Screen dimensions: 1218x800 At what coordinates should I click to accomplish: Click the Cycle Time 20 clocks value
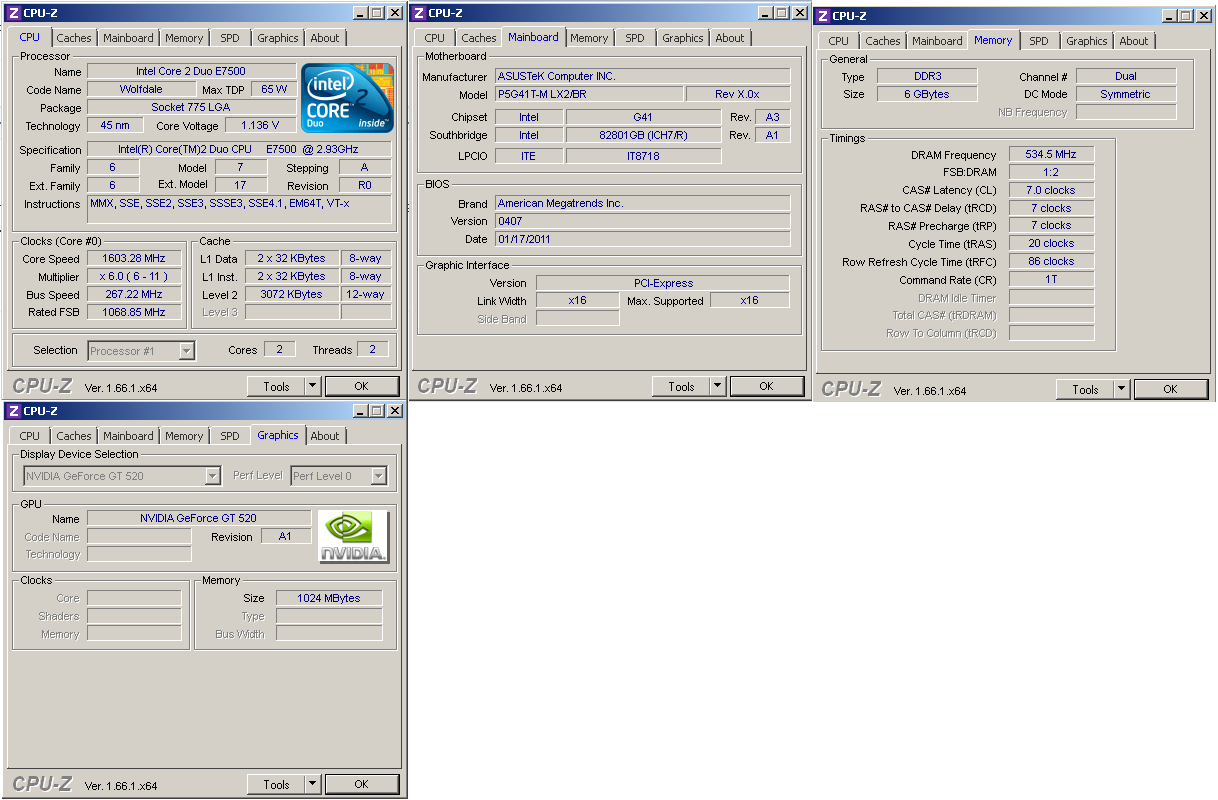point(1051,243)
